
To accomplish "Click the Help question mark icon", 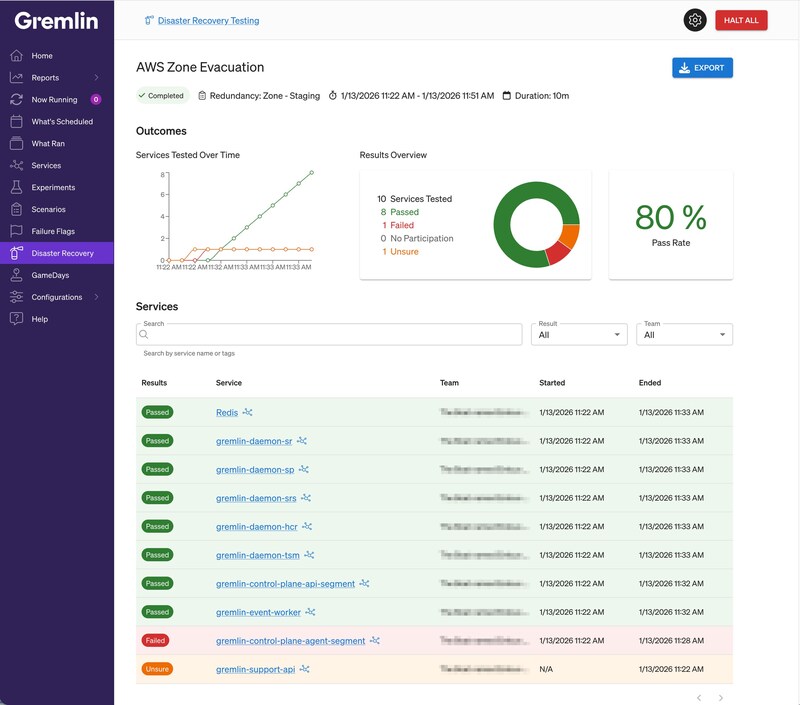I will (16, 319).
